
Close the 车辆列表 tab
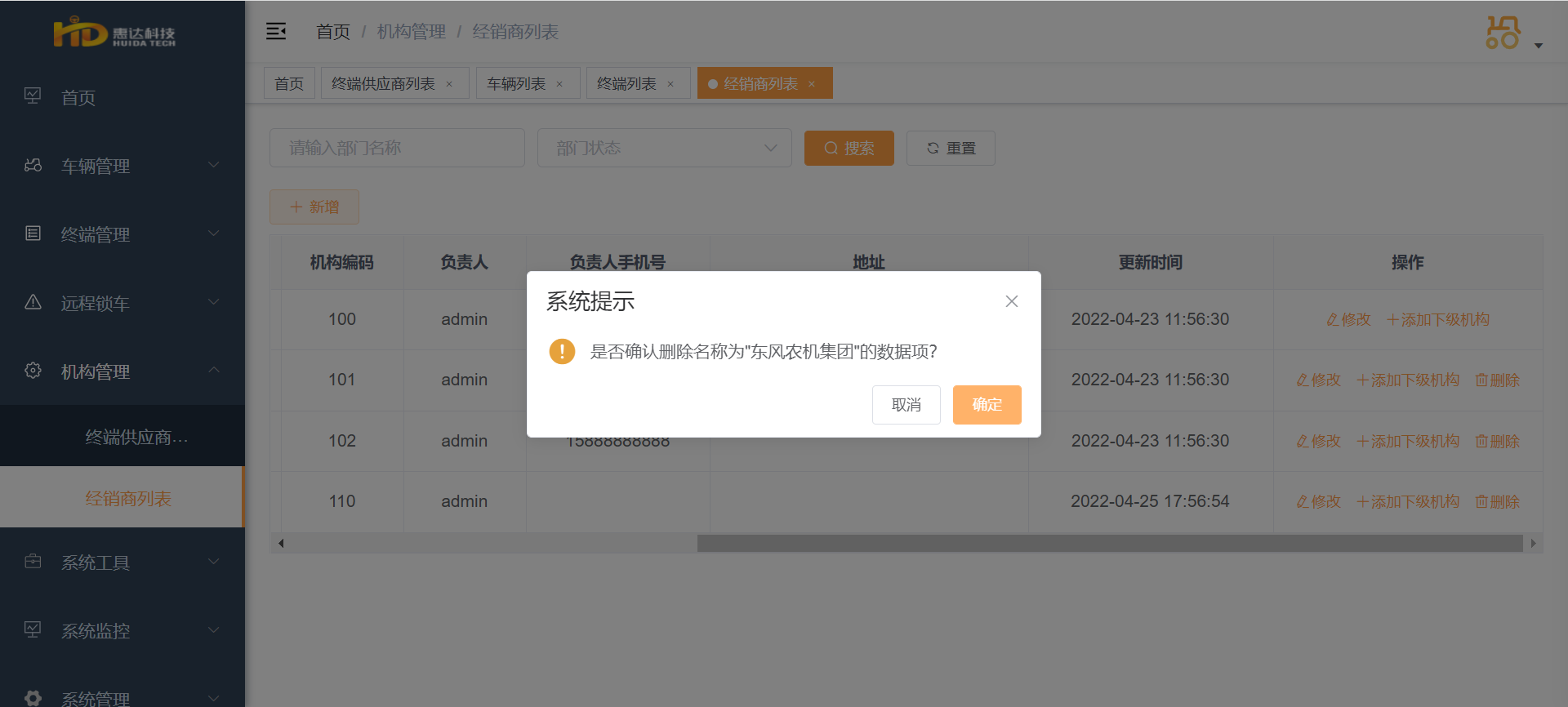click(559, 84)
